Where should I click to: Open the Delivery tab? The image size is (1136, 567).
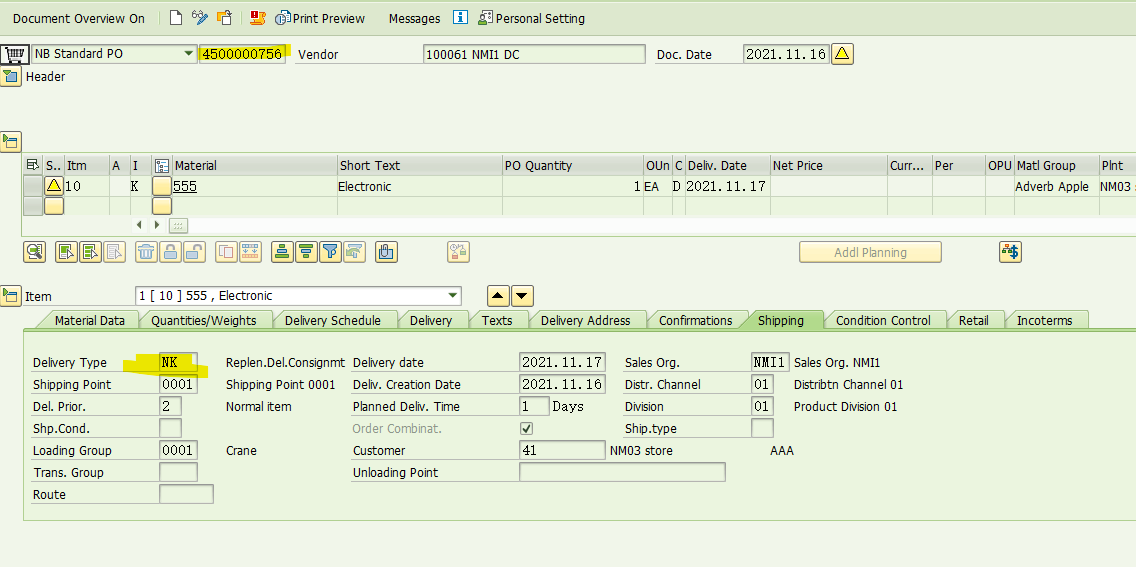click(431, 320)
